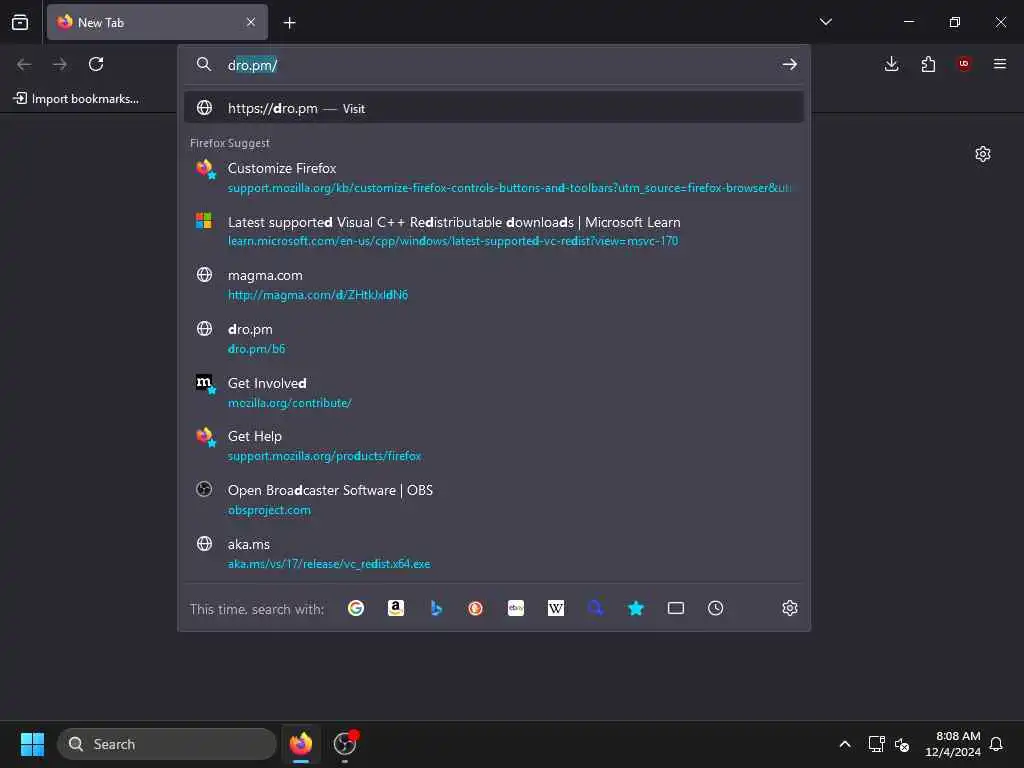Show hidden system tray icons chevron

coord(844,744)
